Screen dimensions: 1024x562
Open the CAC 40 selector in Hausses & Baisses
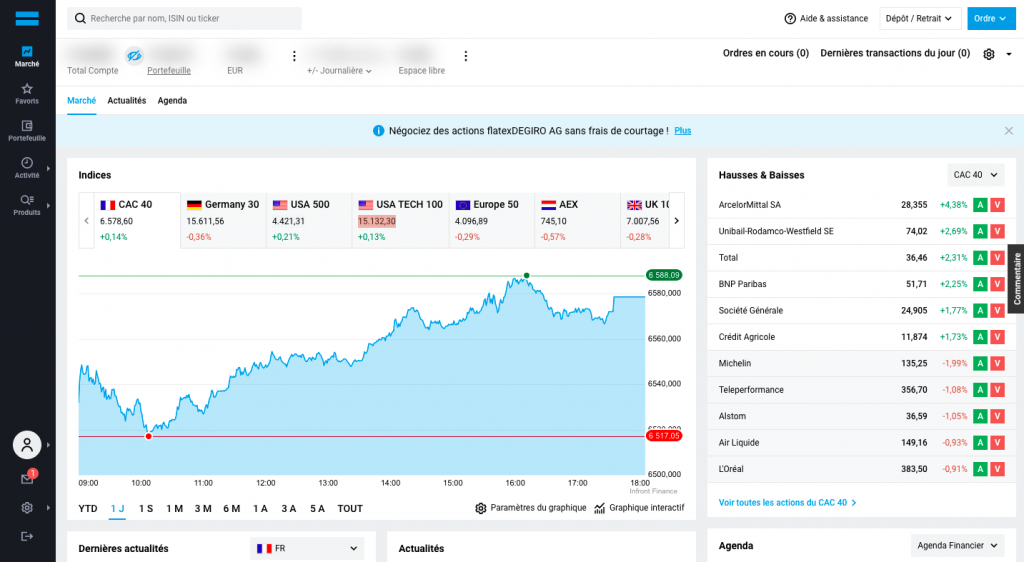(x=976, y=175)
